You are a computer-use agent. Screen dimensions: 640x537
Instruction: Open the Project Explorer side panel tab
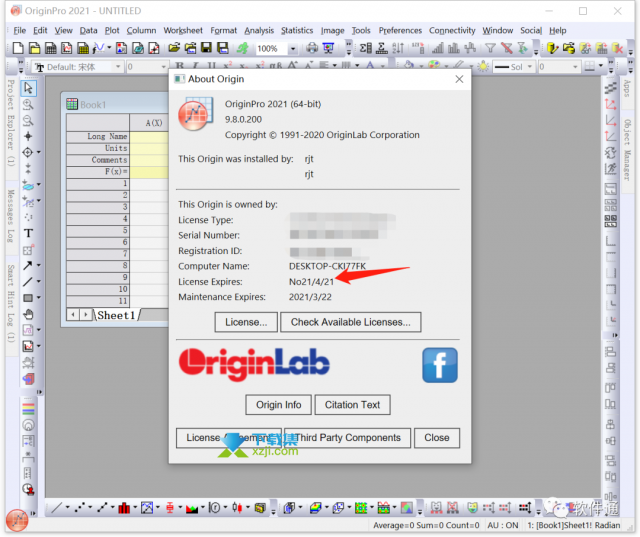tap(11, 122)
